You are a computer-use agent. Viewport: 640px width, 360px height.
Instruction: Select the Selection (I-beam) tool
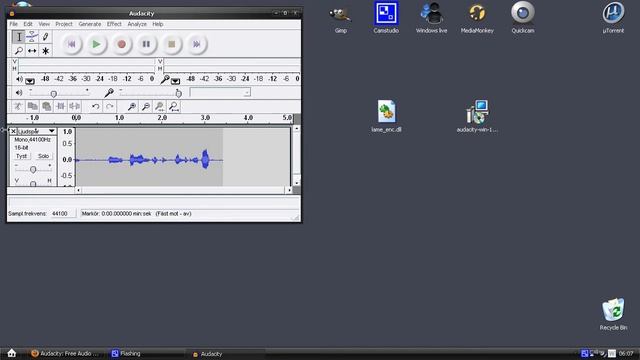click(18, 37)
